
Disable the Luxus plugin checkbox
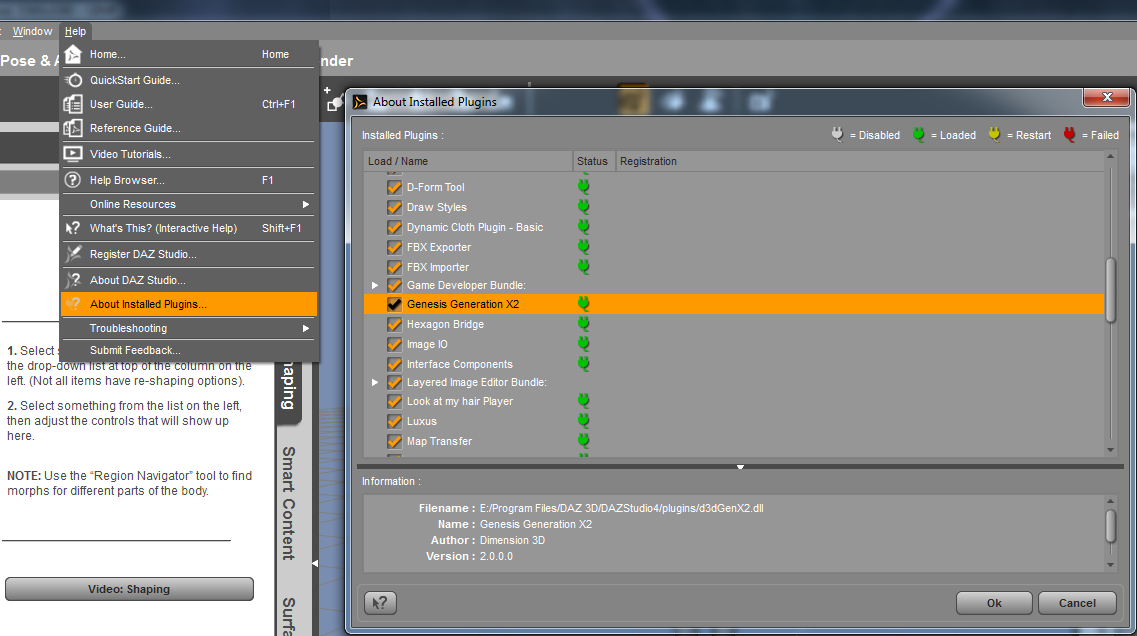click(x=394, y=421)
